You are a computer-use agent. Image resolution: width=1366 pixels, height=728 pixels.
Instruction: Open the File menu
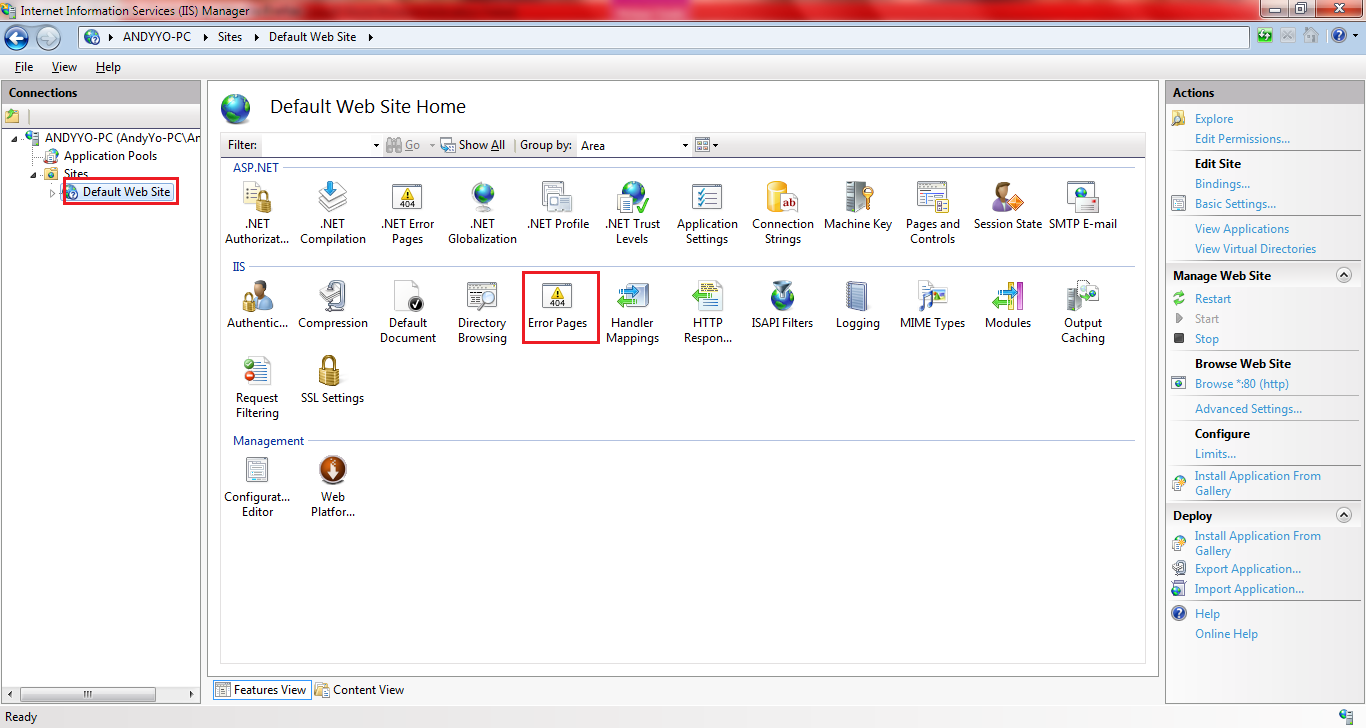[x=24, y=67]
